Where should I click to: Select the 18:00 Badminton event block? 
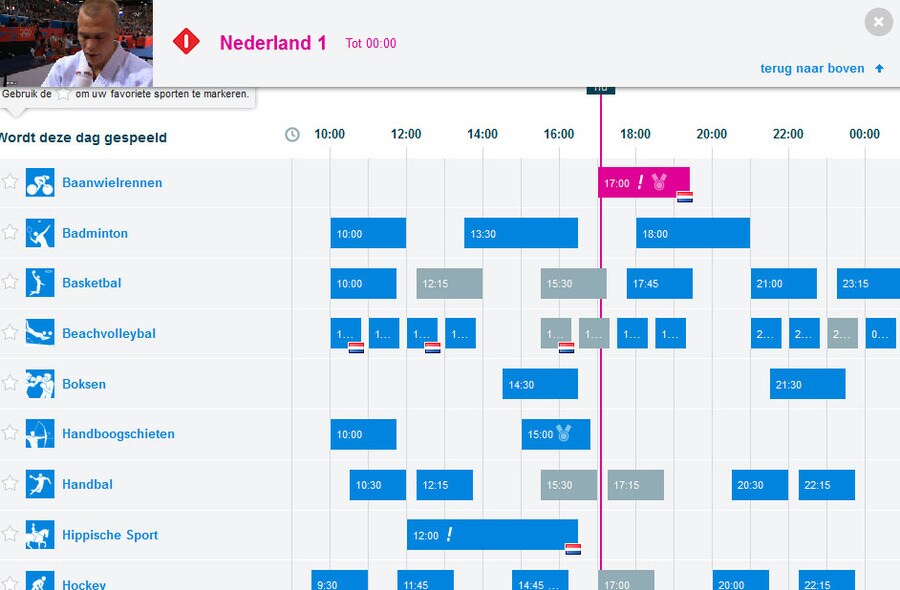click(692, 233)
